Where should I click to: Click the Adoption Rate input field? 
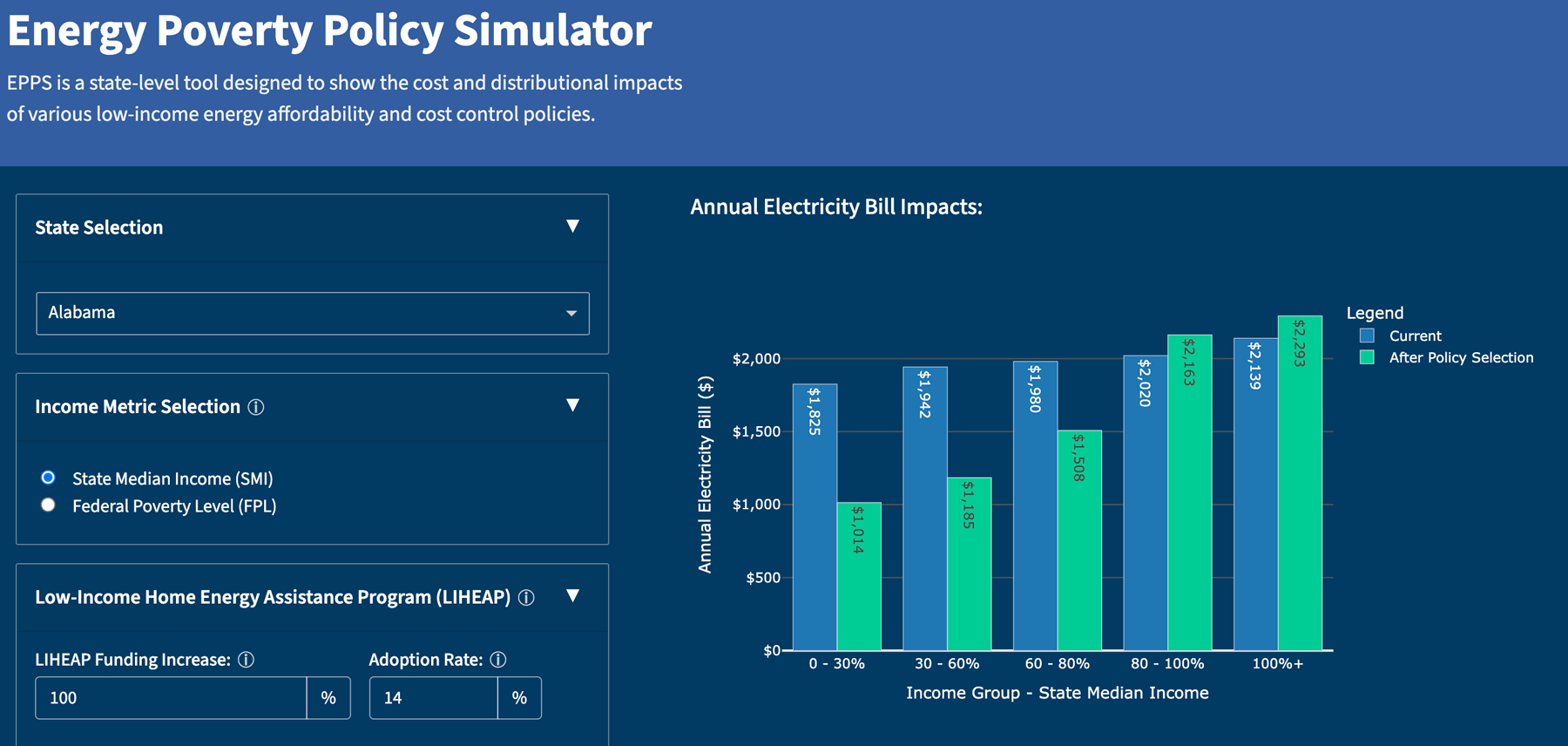433,698
